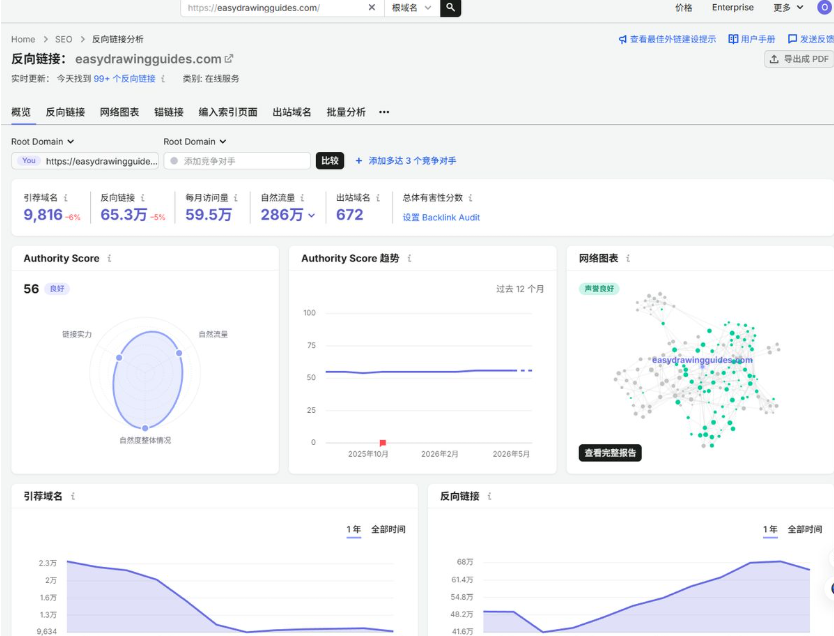Screen dimensions: 834x636
Task: Clear the URL search field
Action: 372,7
